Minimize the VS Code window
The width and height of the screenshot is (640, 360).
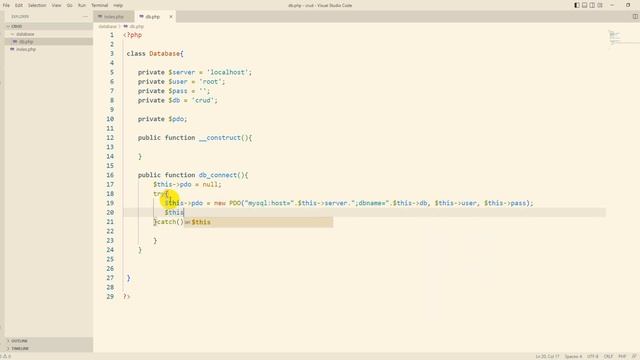pyautogui.click(x=612, y=5)
